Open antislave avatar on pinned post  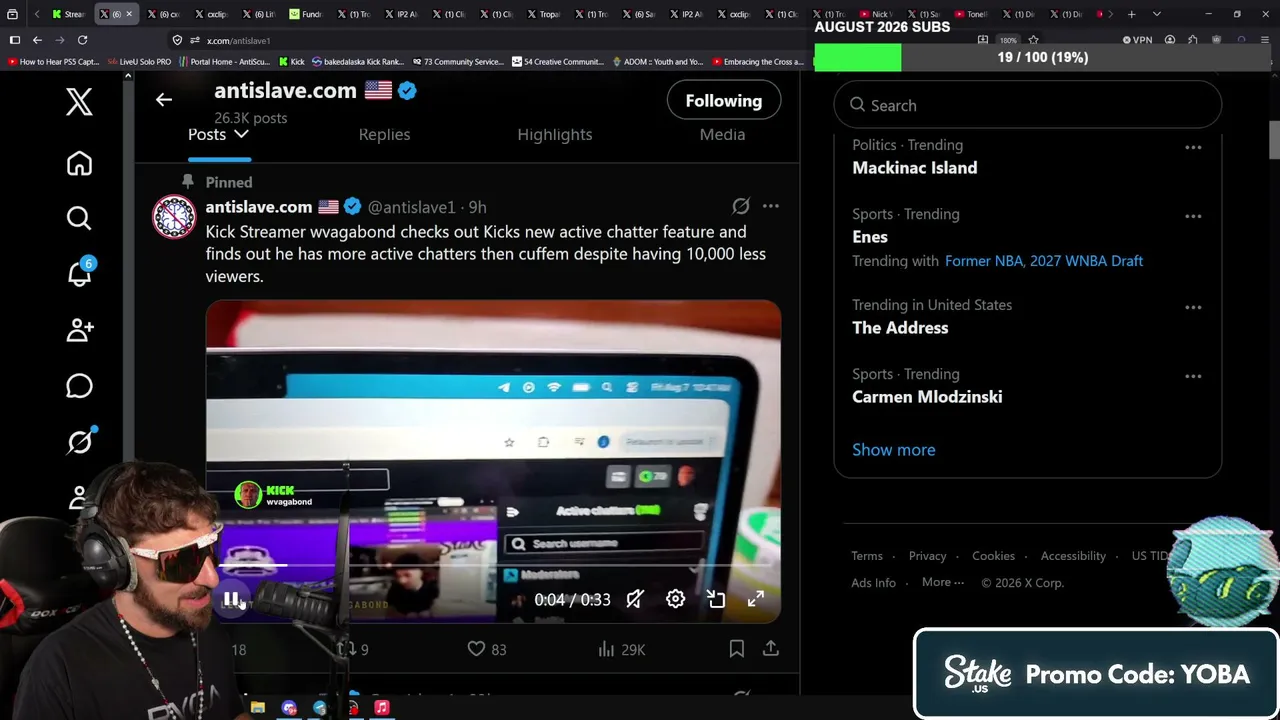pos(174,217)
